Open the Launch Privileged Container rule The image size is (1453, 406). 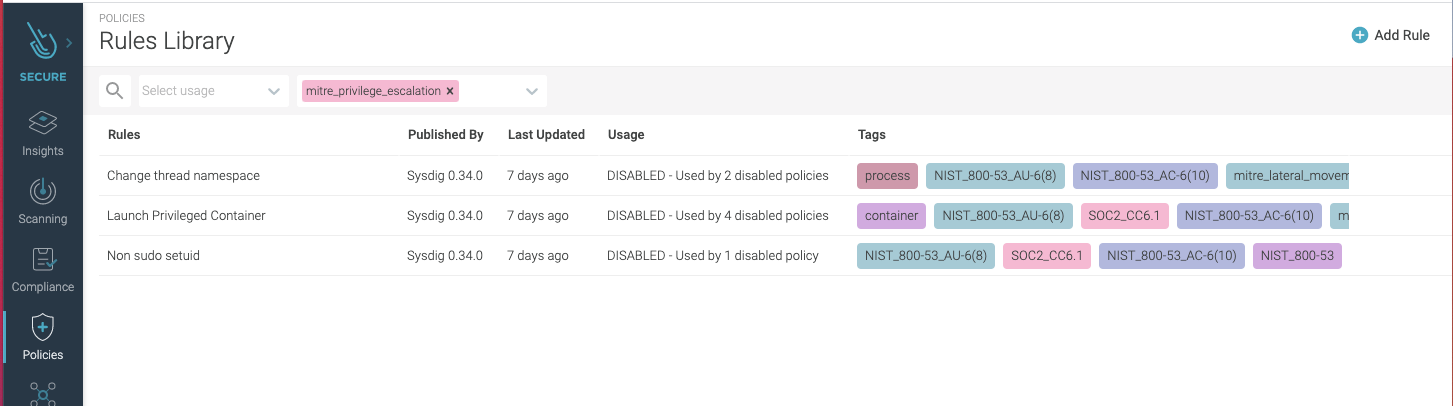(186, 216)
